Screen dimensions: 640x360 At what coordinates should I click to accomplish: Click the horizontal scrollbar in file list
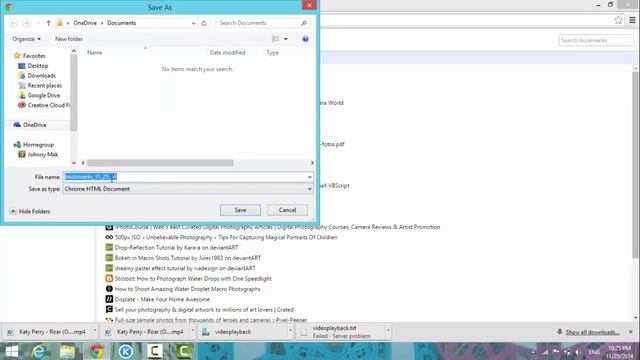160,163
